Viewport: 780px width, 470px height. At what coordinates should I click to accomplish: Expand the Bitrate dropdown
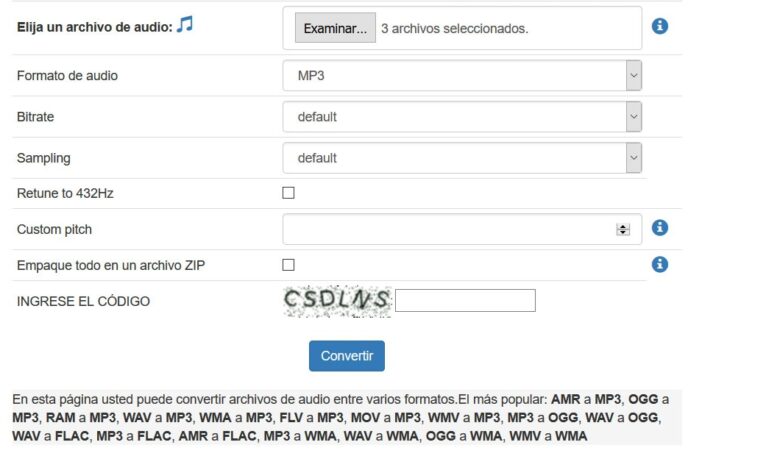tap(462, 117)
